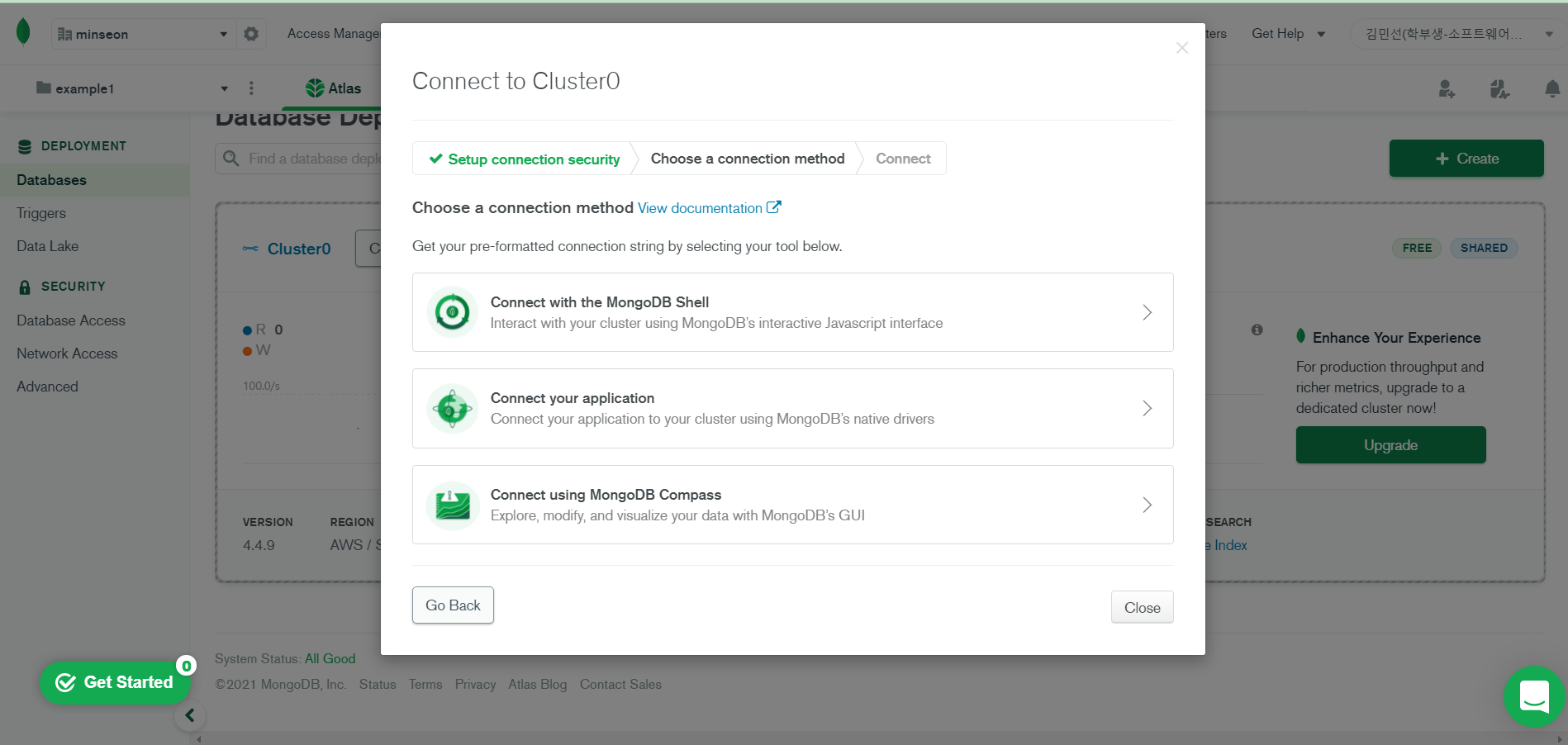Image resolution: width=1568 pixels, height=745 pixels.
Task: Click the SHARED badge
Action: point(1484,248)
